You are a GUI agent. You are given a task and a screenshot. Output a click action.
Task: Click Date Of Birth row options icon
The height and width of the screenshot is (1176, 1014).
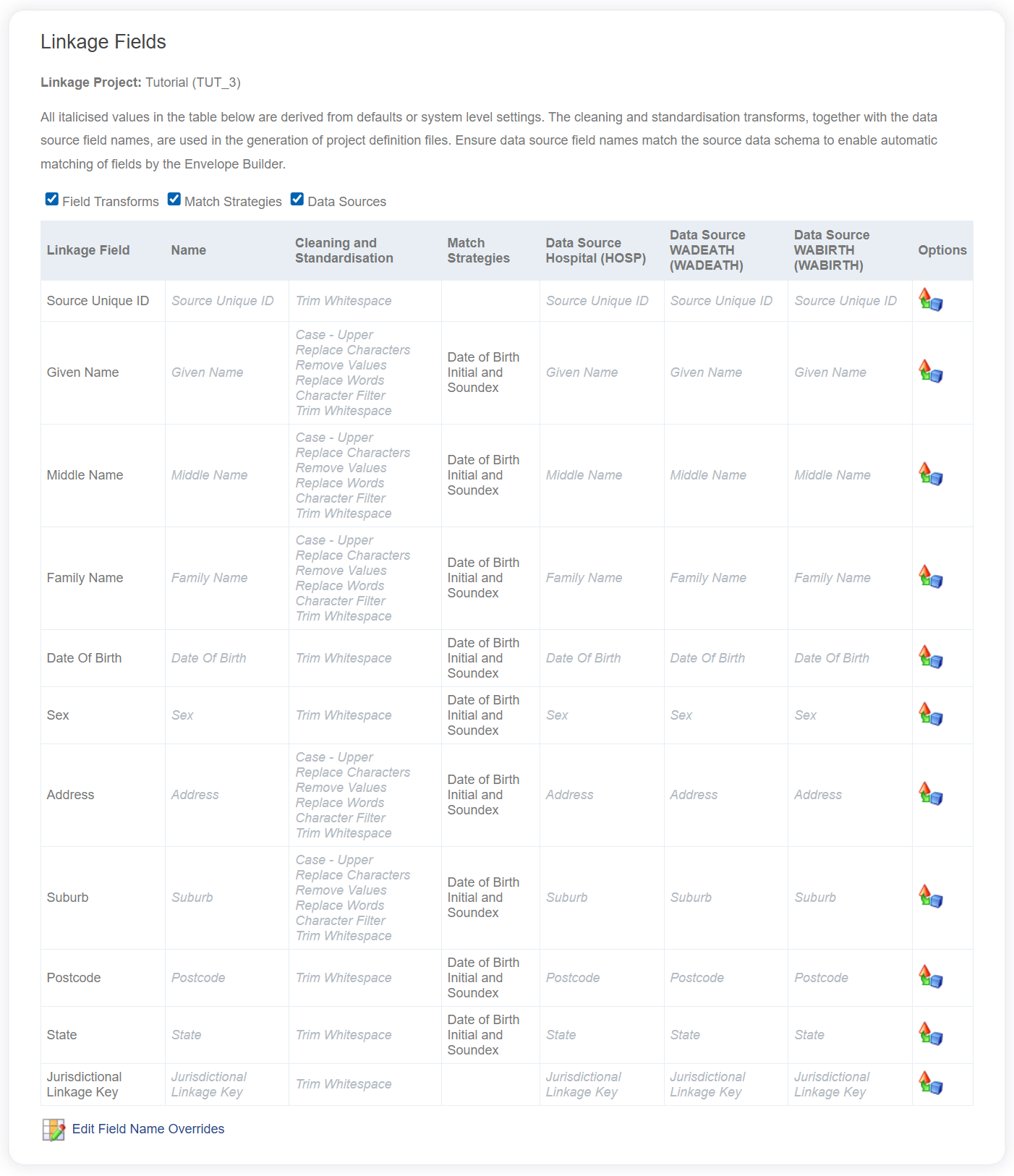click(930, 657)
